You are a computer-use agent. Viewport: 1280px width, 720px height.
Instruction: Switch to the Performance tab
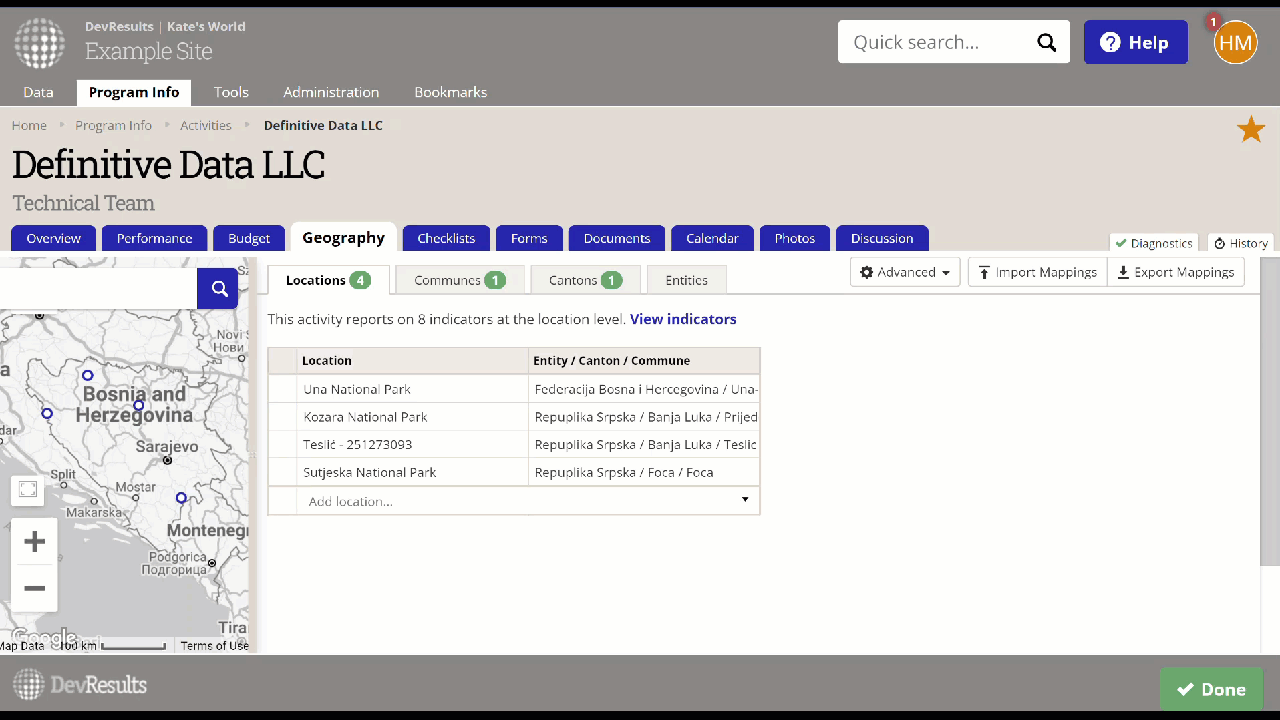pos(154,238)
